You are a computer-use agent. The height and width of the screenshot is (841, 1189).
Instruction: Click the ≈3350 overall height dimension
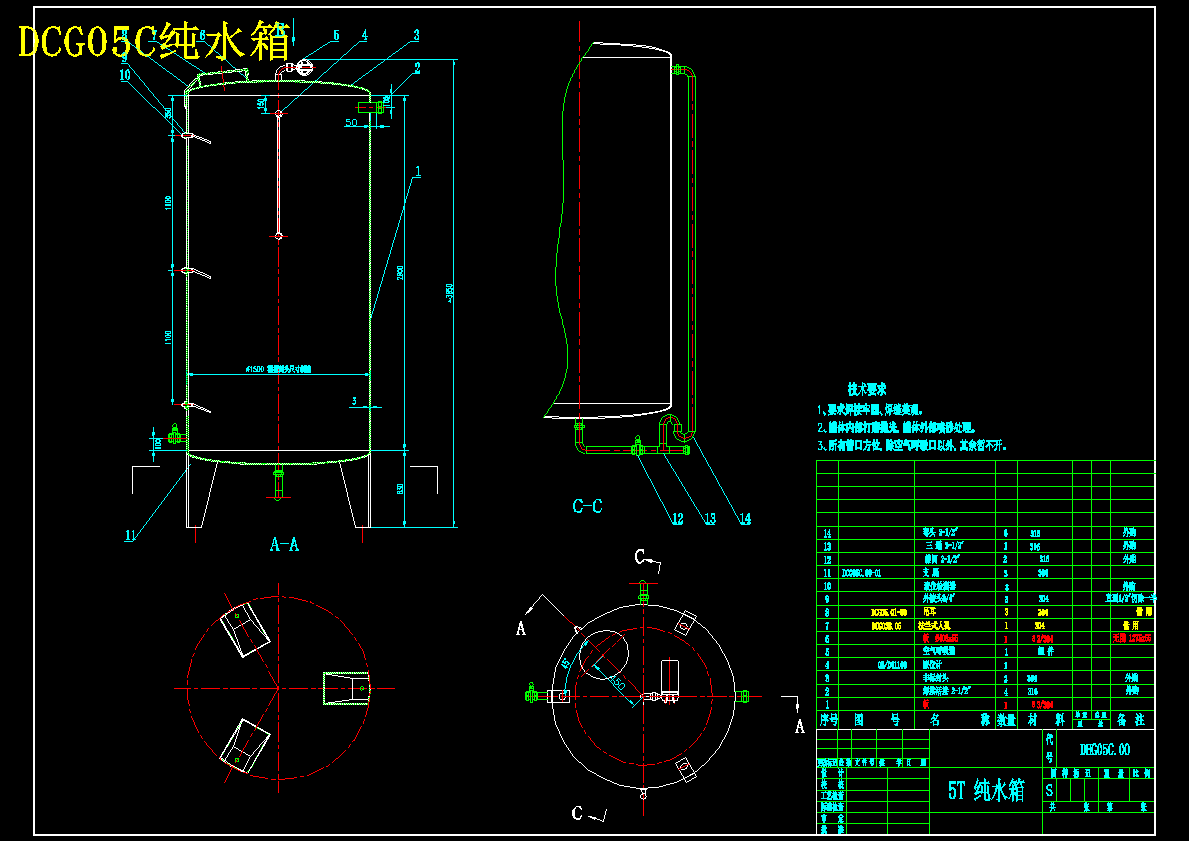450,293
